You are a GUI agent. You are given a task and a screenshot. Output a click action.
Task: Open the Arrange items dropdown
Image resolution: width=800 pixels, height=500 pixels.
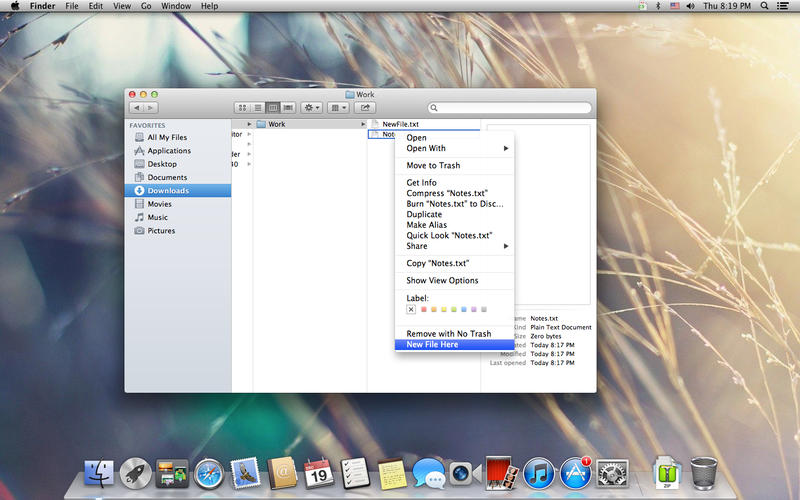(x=338, y=108)
